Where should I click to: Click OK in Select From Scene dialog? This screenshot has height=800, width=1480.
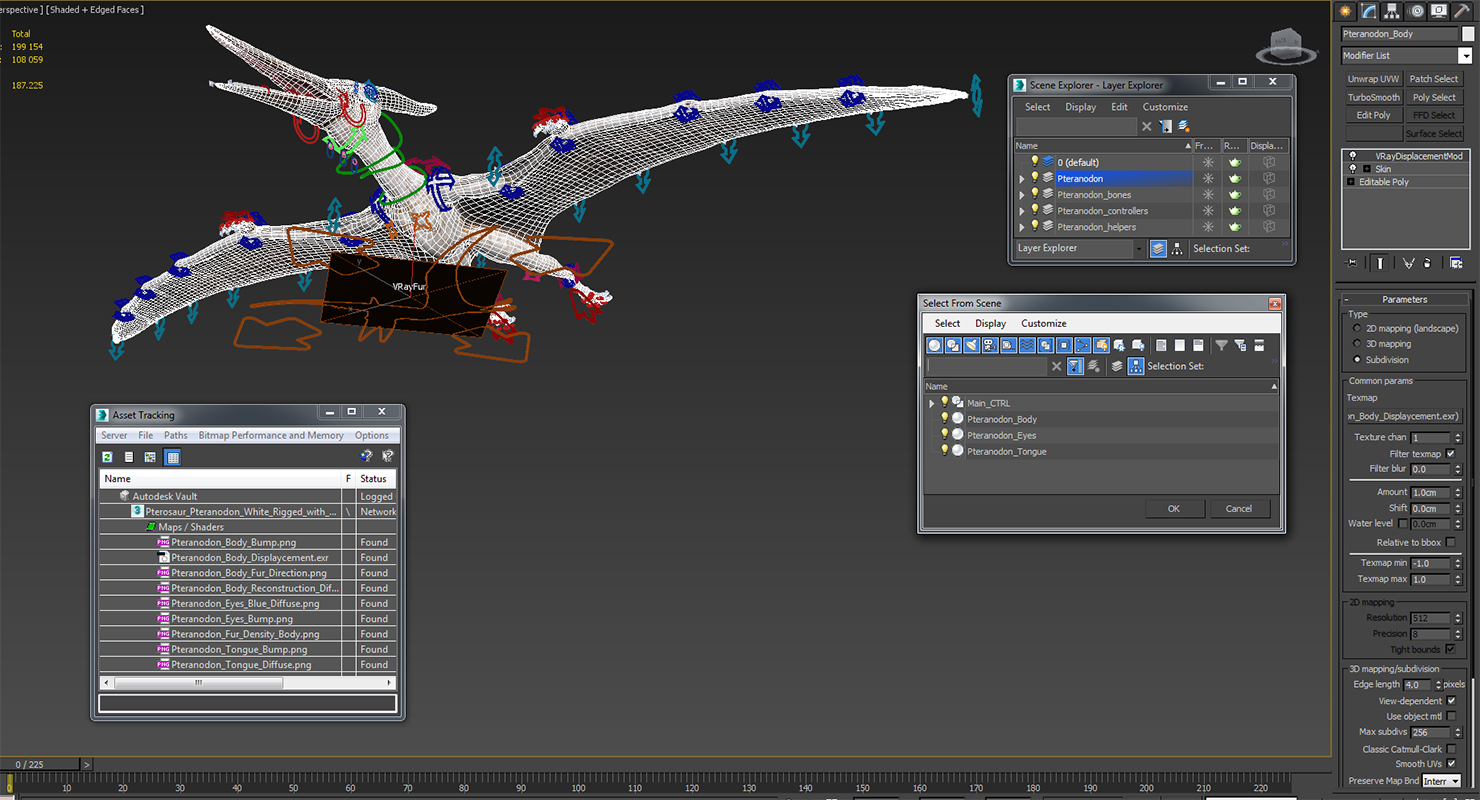click(x=1173, y=508)
